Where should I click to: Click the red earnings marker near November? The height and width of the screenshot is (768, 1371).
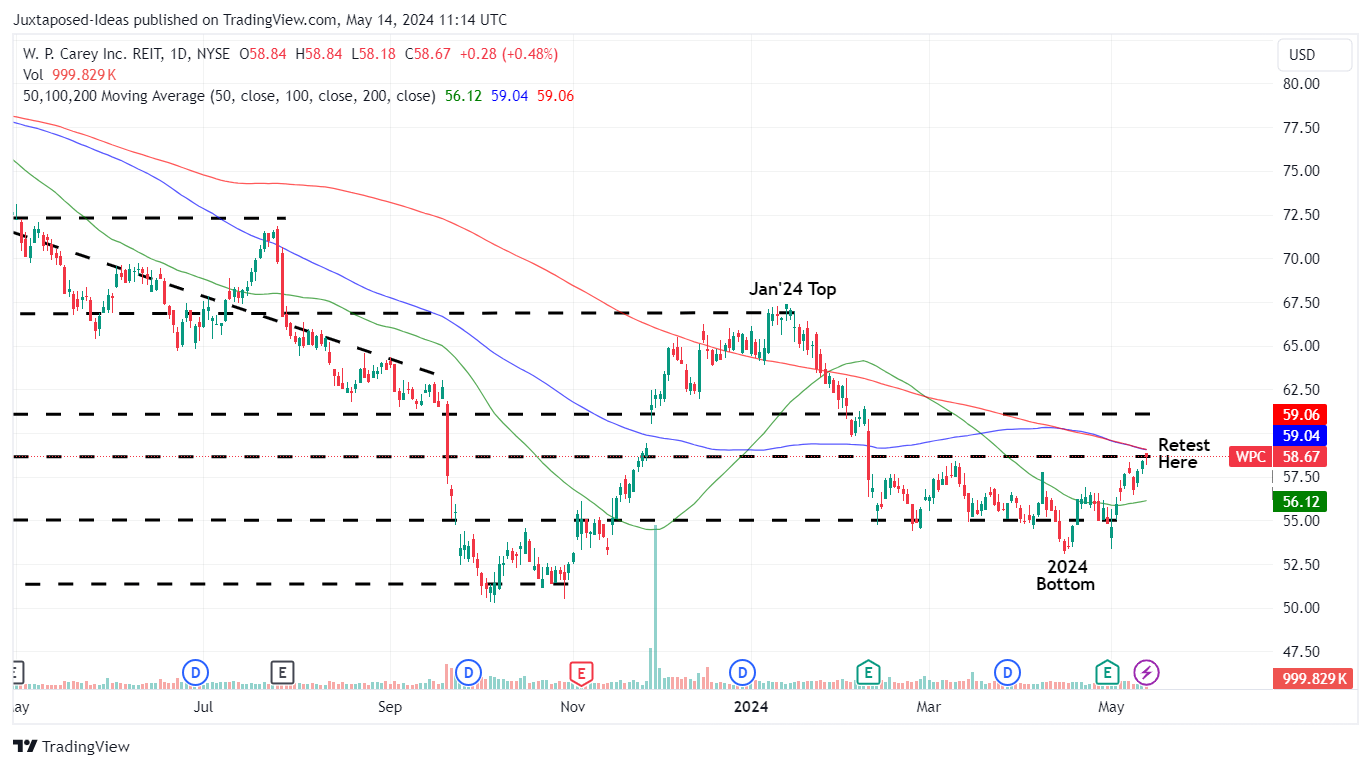[581, 673]
